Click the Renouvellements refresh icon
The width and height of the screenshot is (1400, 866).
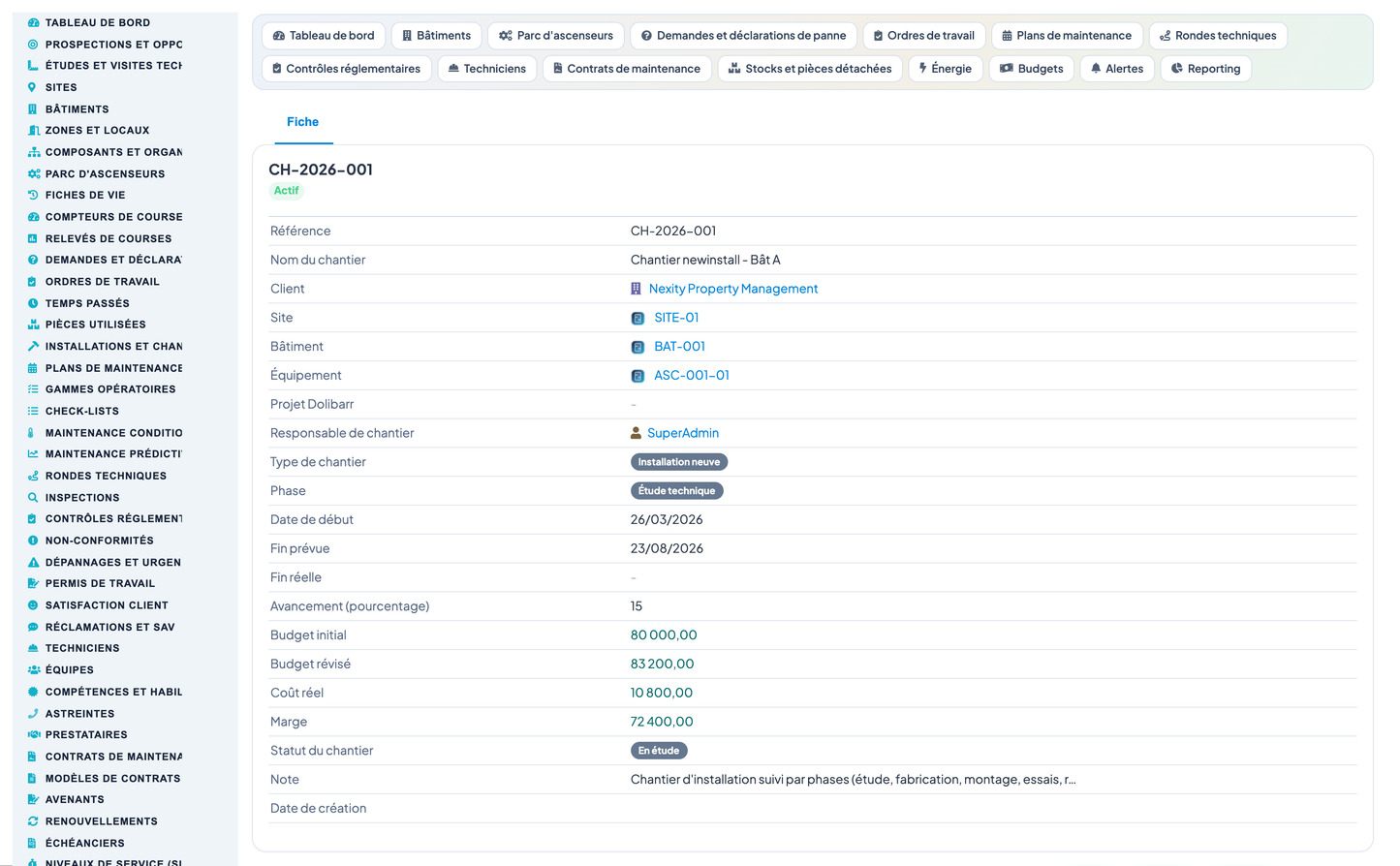click(33, 820)
